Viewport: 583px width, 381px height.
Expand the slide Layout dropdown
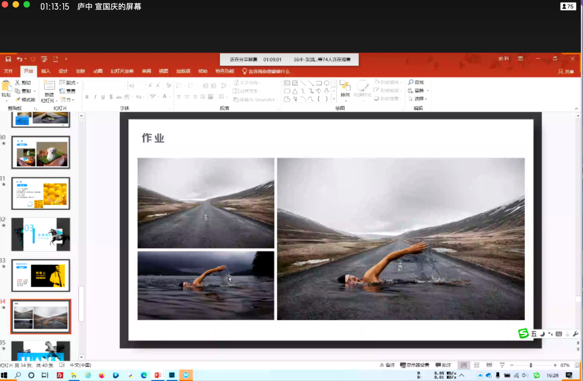69,83
